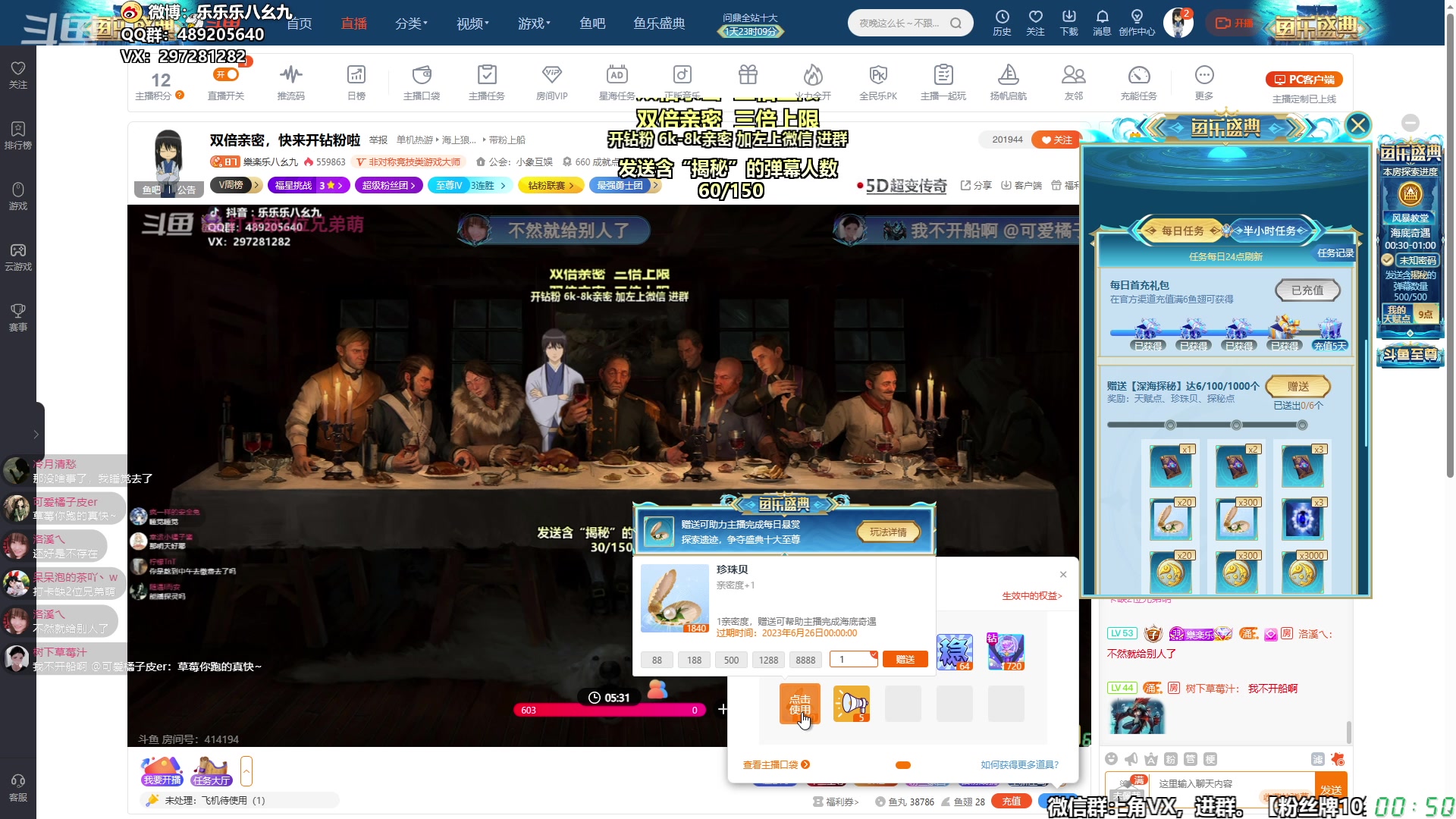Click the 603 PK progress bar
This screenshot has width=1456, height=819.
610,711
